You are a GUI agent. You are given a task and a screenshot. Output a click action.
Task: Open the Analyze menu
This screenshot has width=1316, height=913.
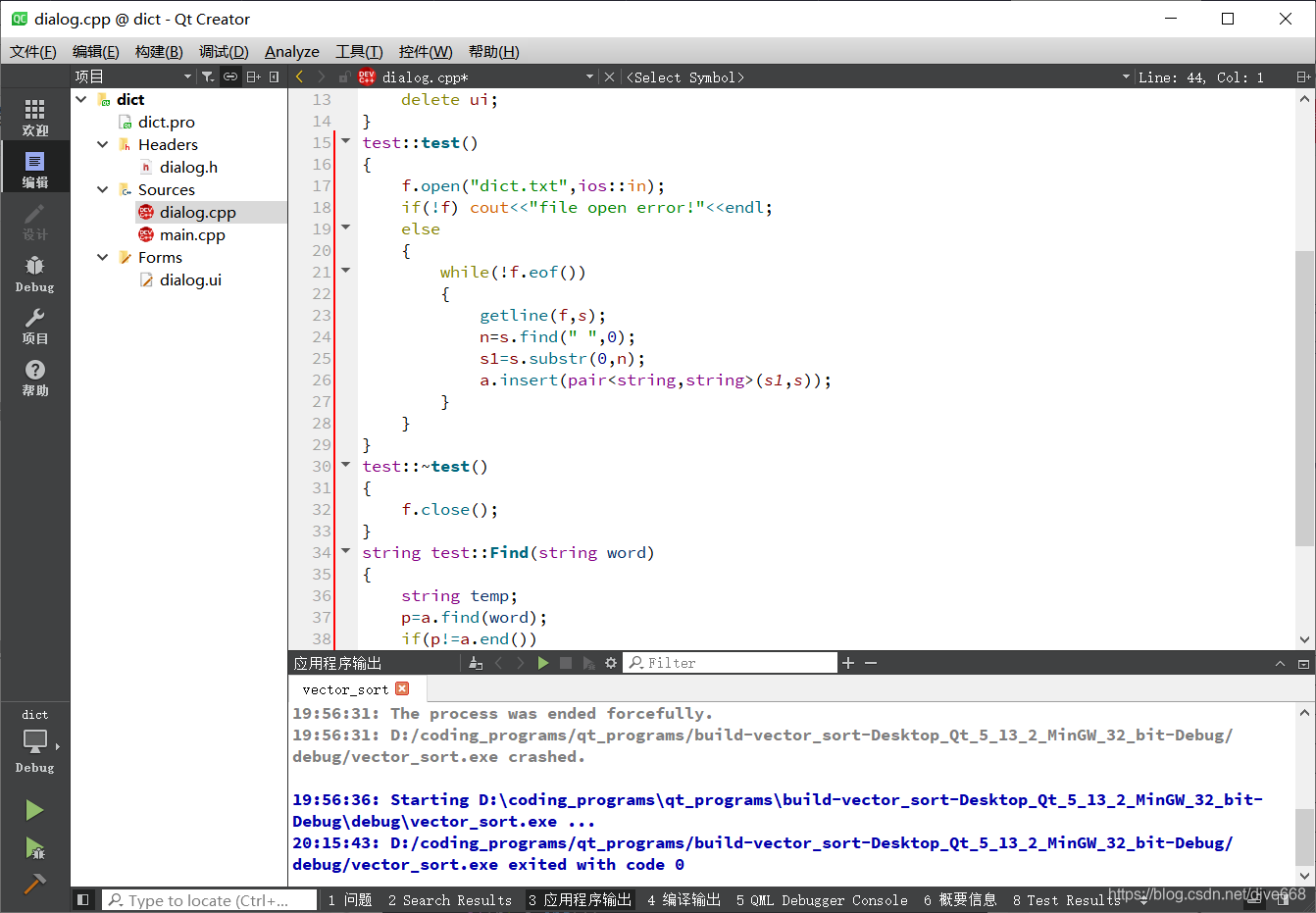292,52
